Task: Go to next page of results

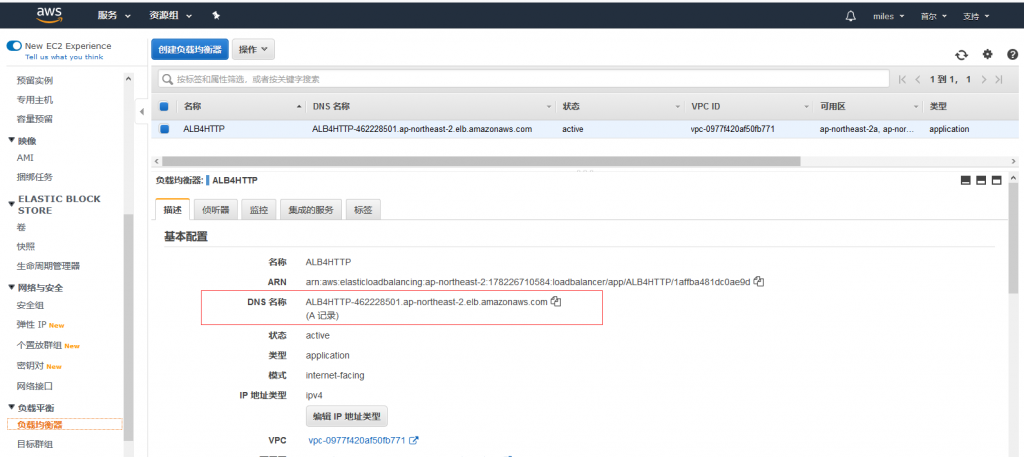Action: [x=984, y=80]
